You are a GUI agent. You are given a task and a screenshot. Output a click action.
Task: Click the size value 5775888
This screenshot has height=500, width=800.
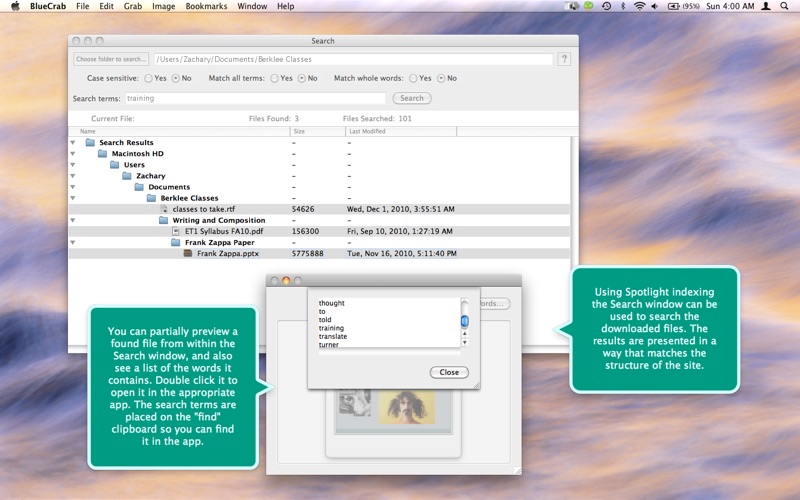308,253
